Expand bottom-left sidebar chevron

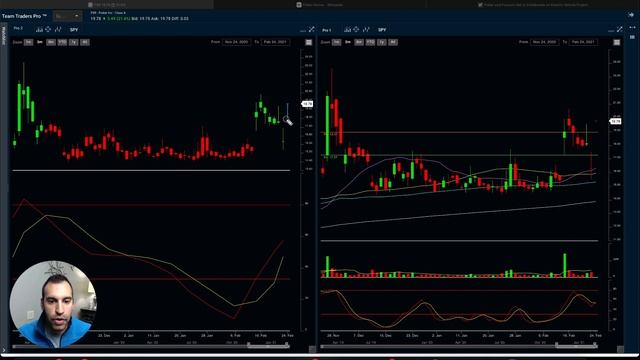(x=4, y=350)
